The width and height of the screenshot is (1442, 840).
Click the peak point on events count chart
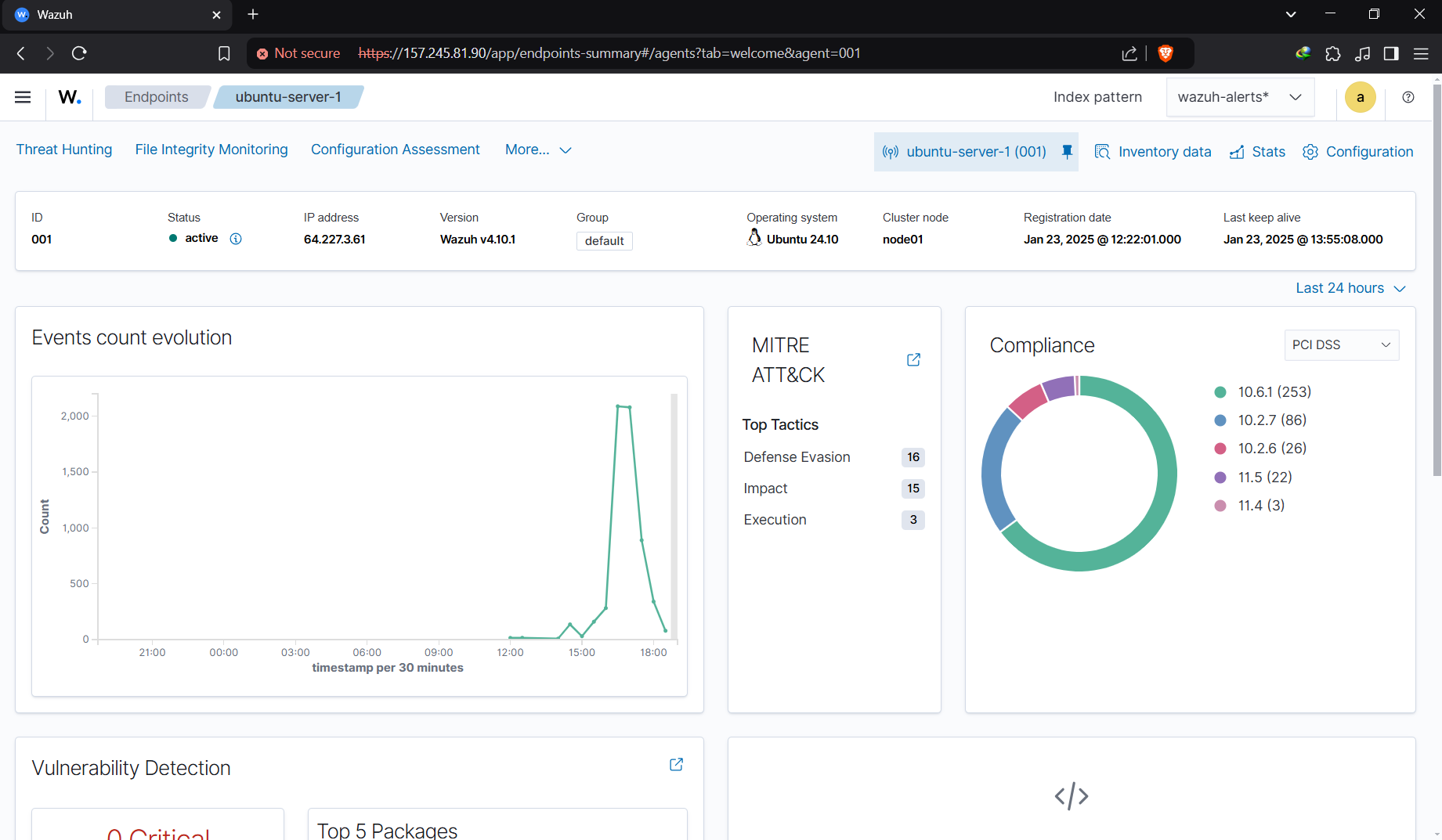coord(618,406)
